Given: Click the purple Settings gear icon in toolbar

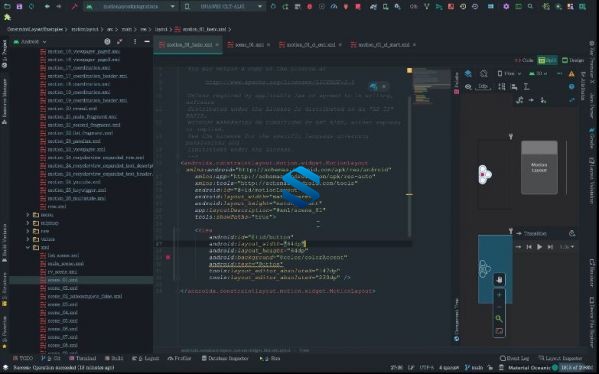Looking at the screenshot, I should pos(506,6).
